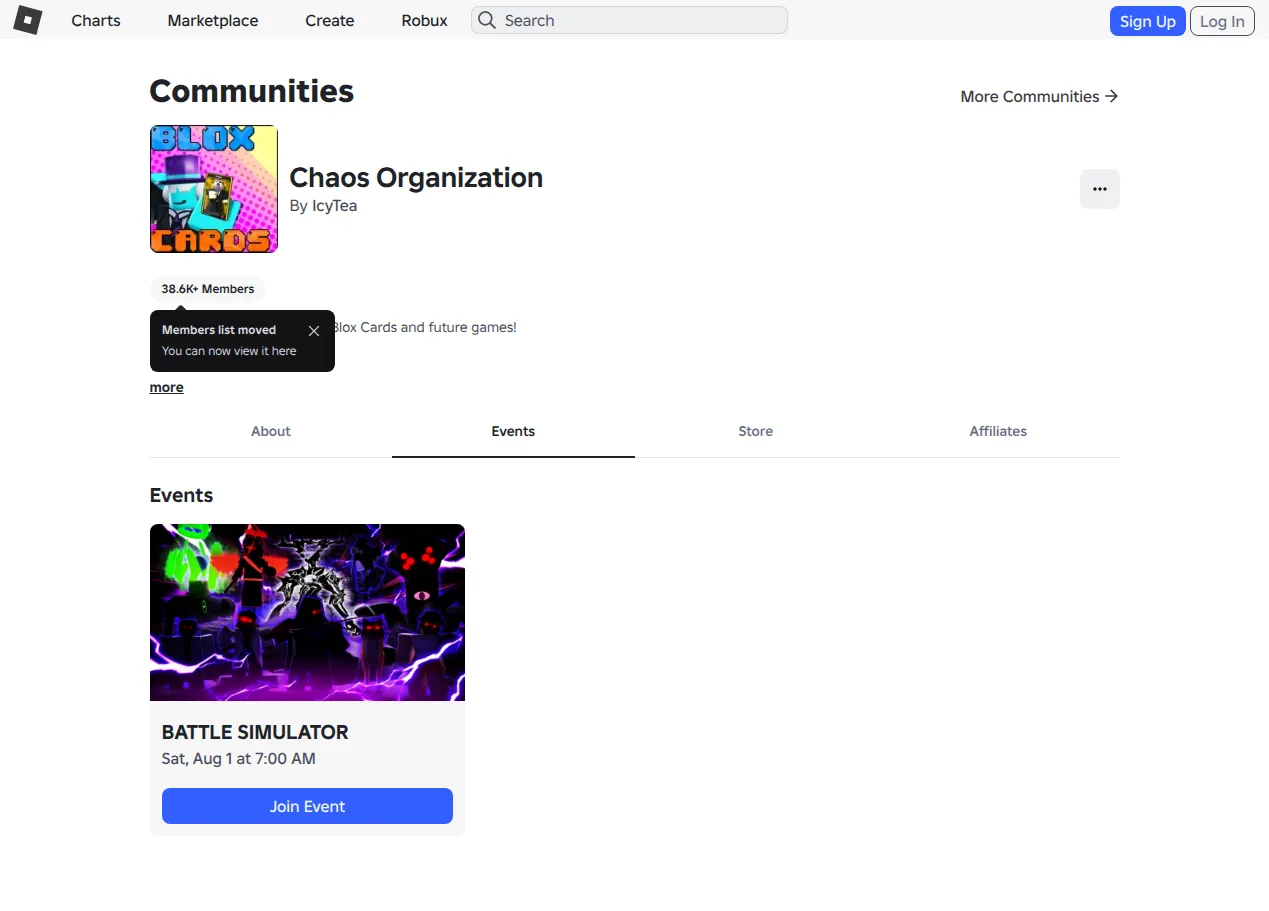The height and width of the screenshot is (911, 1269).
Task: Dismiss the Members list moved tooltip
Action: tap(314, 331)
